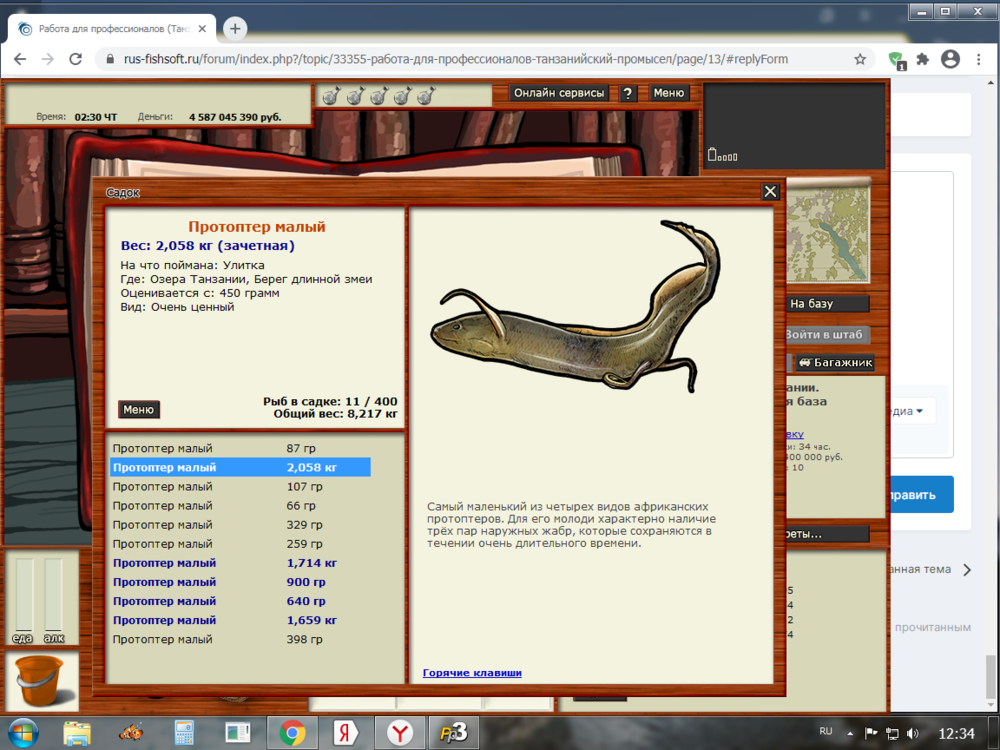Screen dimensions: 1000x750
Task: Select the 1,714 кг Протоптер малый row
Action: [240, 563]
